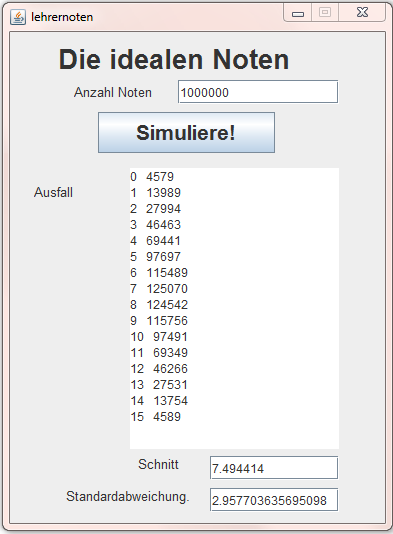Image resolution: width=393 pixels, height=534 pixels.
Task: Click the heading 'Die idealen Noten'
Action: point(174,59)
